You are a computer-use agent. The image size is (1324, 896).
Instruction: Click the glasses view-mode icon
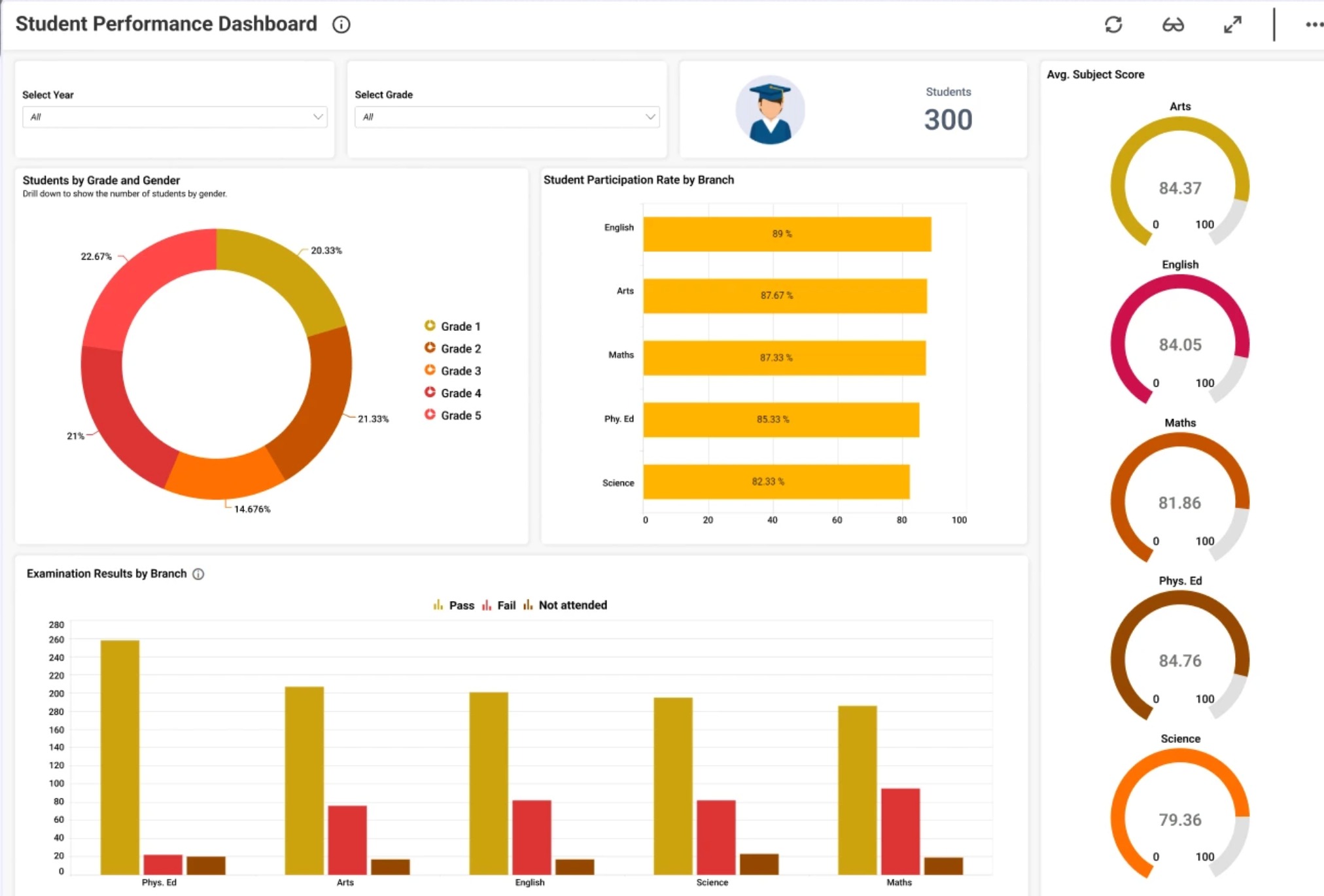point(1172,25)
